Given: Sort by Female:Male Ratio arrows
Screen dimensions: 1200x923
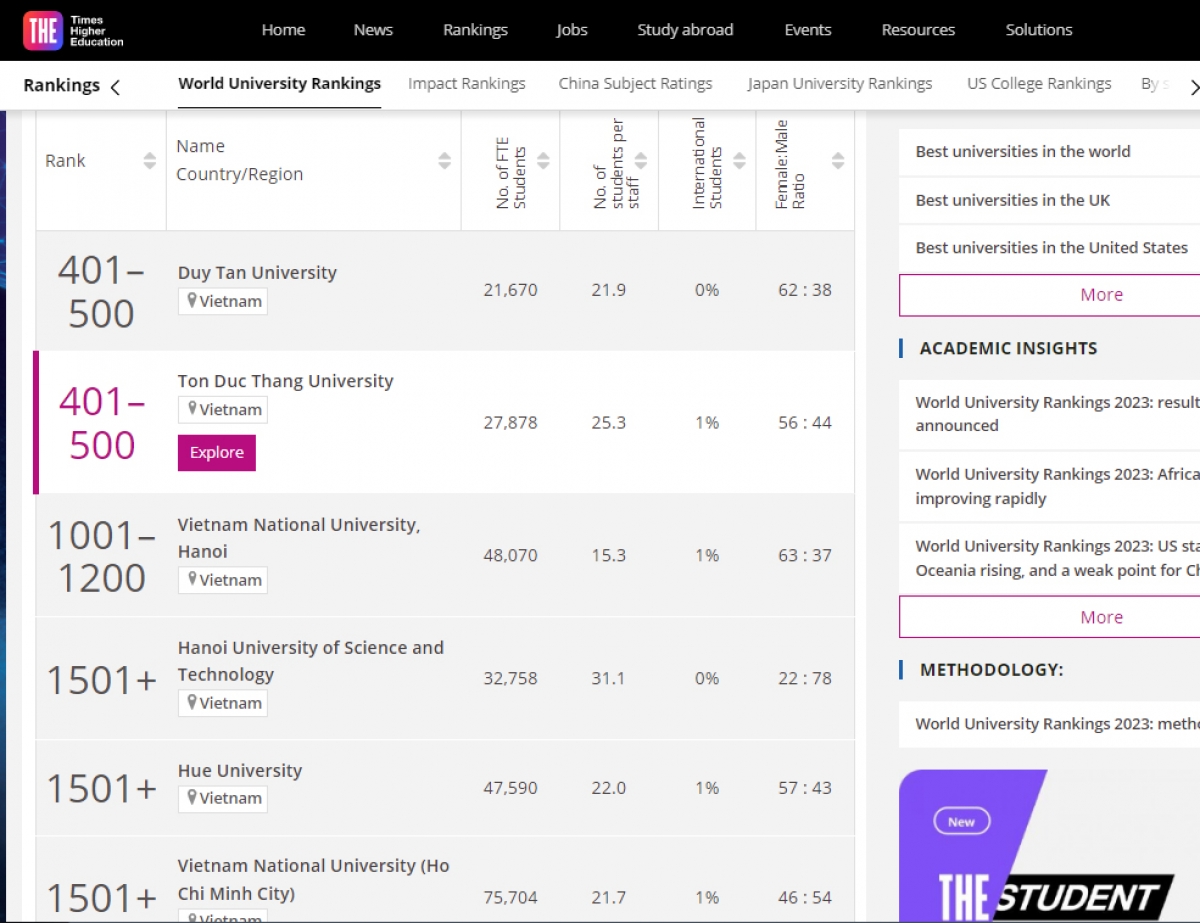Looking at the screenshot, I should click(838, 161).
